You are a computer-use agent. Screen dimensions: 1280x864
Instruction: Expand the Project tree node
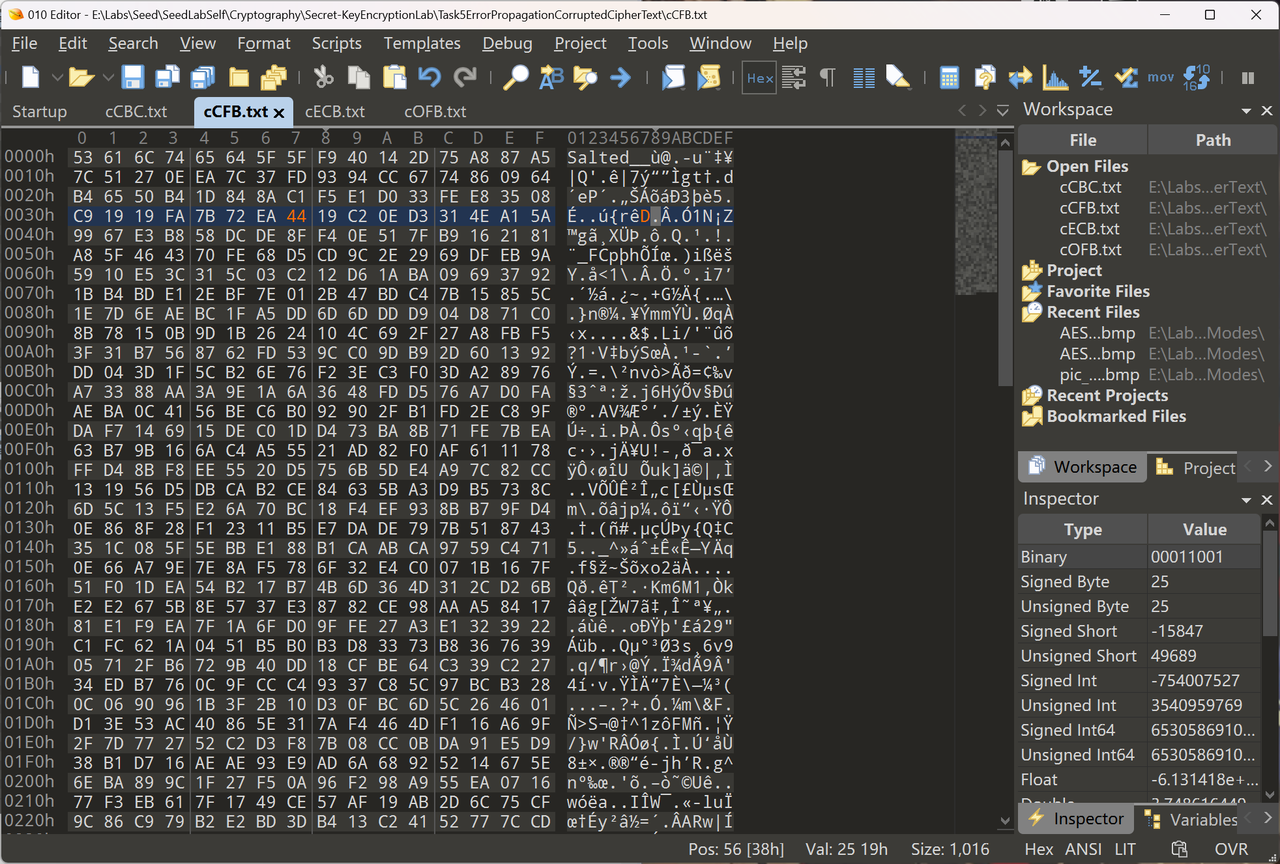pos(1031,271)
